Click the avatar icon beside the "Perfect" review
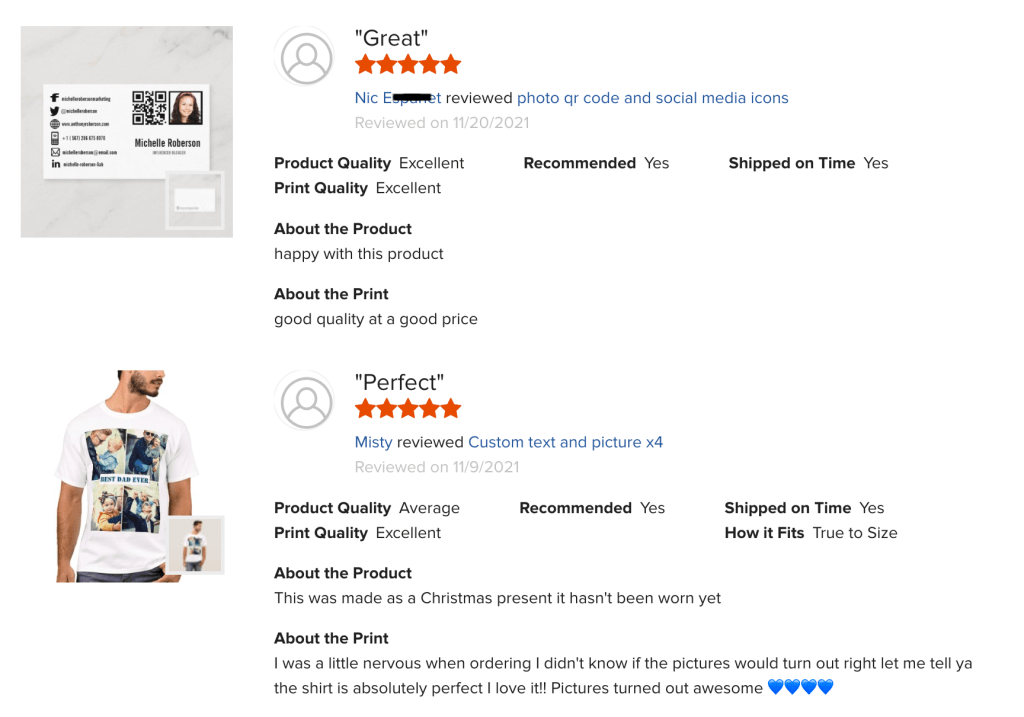Screen dimensions: 1024x717 click(x=306, y=403)
